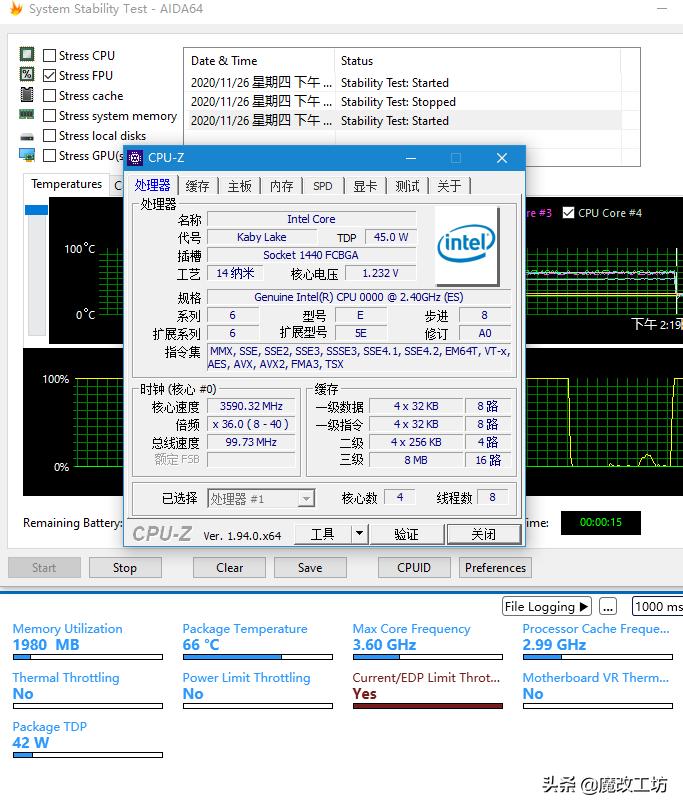The image size is (683, 809).
Task: Click the 倍频 x 36.0 multiplier field
Action: click(251, 424)
